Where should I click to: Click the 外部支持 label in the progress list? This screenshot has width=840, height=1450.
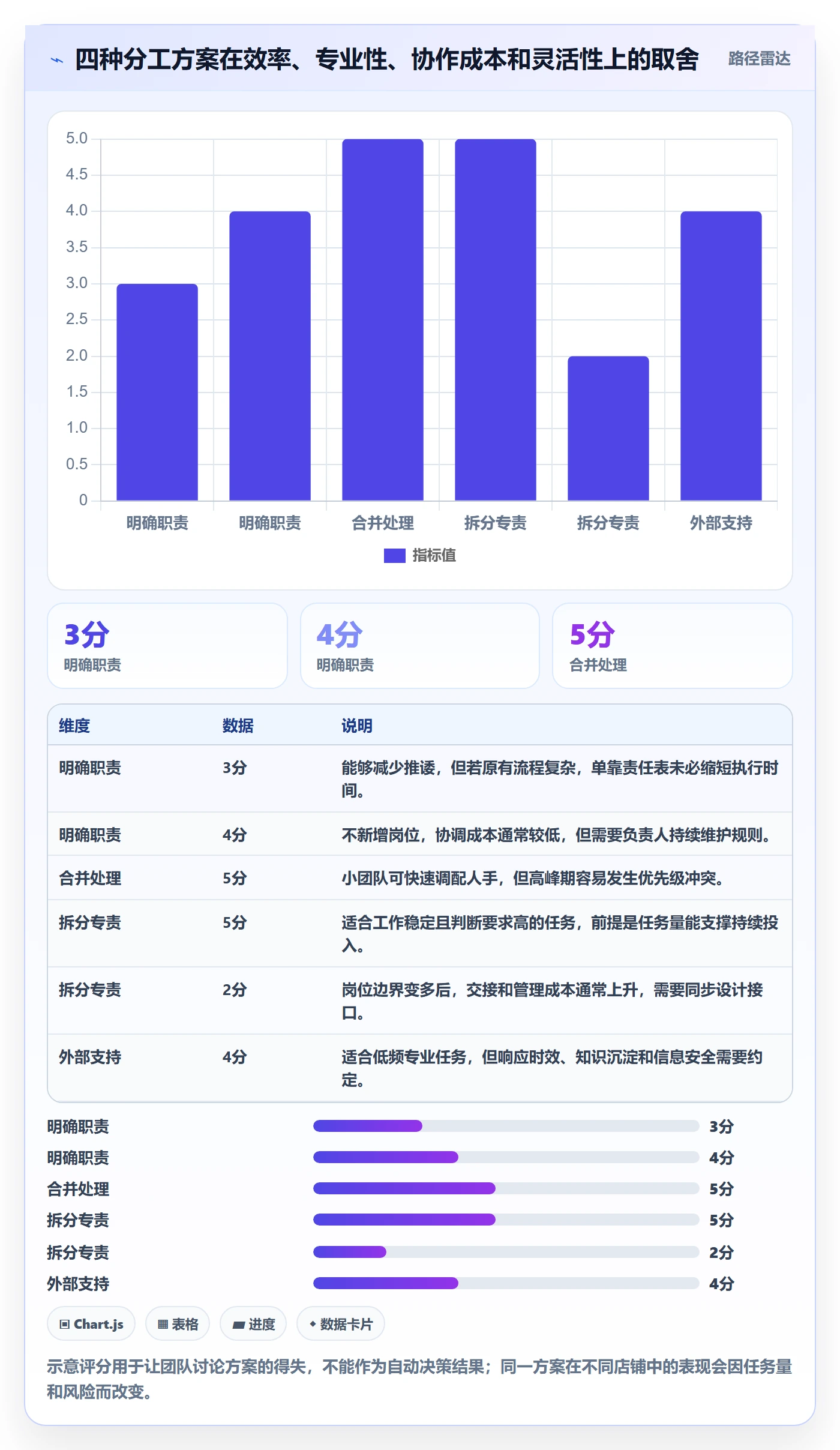click(x=78, y=1284)
